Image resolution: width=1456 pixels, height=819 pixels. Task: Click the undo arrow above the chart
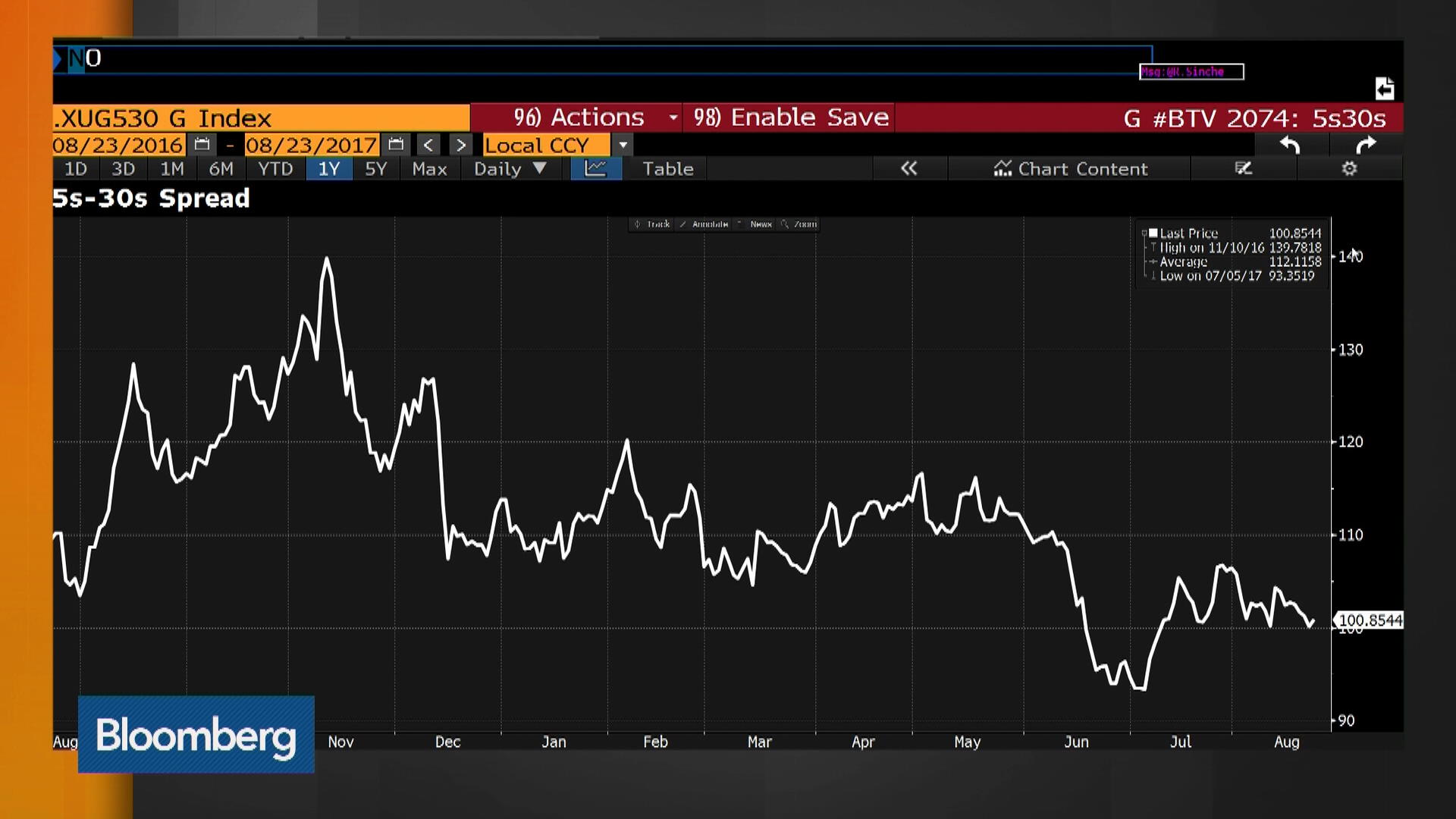(1291, 144)
